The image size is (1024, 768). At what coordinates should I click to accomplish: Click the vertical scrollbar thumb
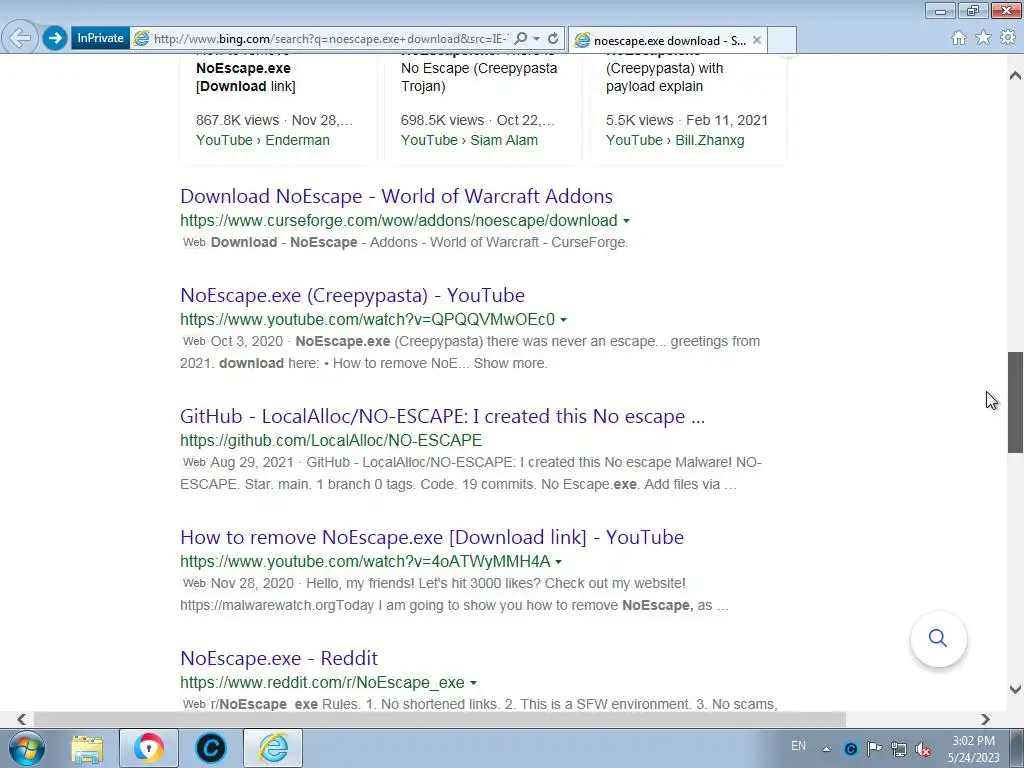click(x=1015, y=402)
